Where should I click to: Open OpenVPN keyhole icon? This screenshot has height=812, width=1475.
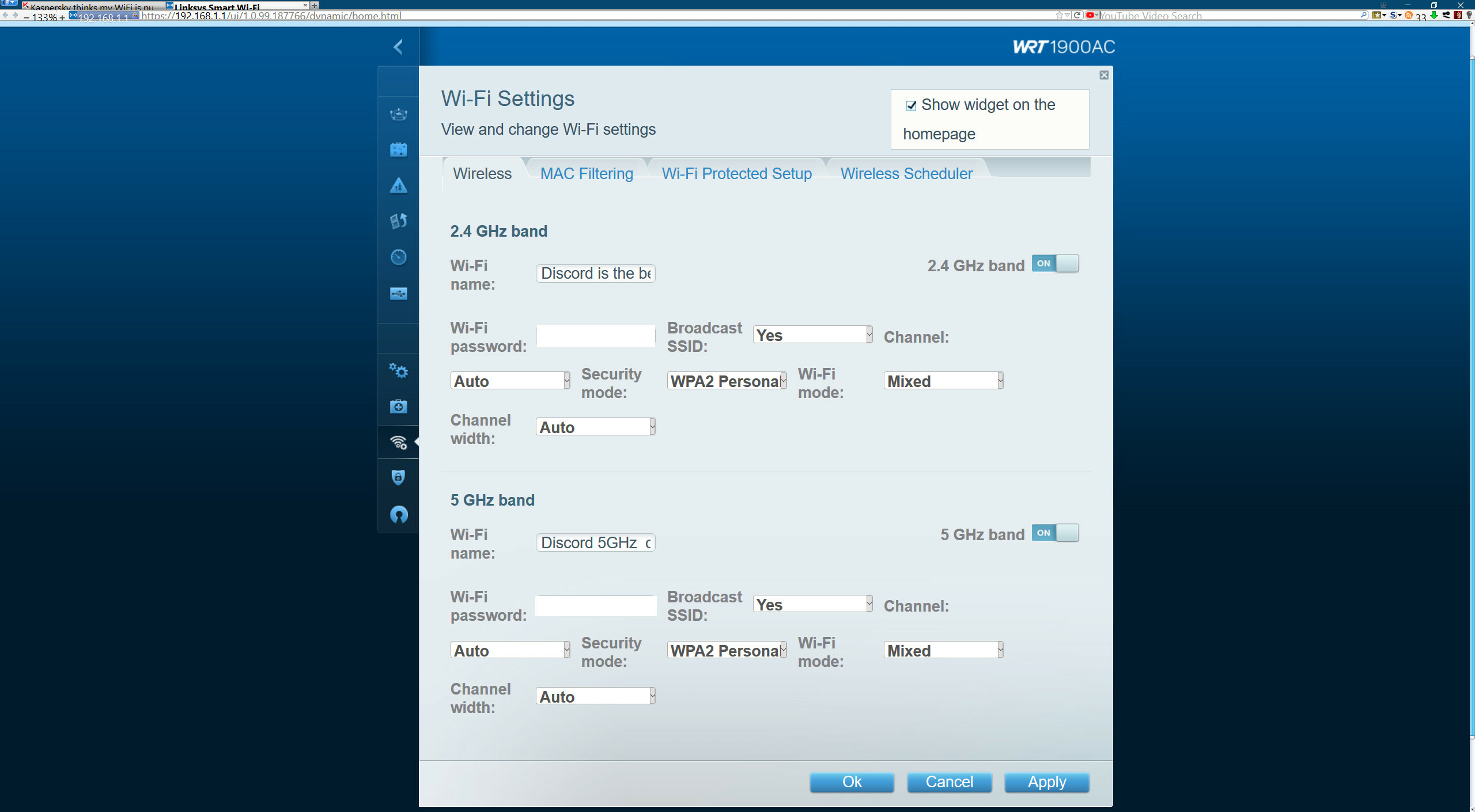pos(398,514)
